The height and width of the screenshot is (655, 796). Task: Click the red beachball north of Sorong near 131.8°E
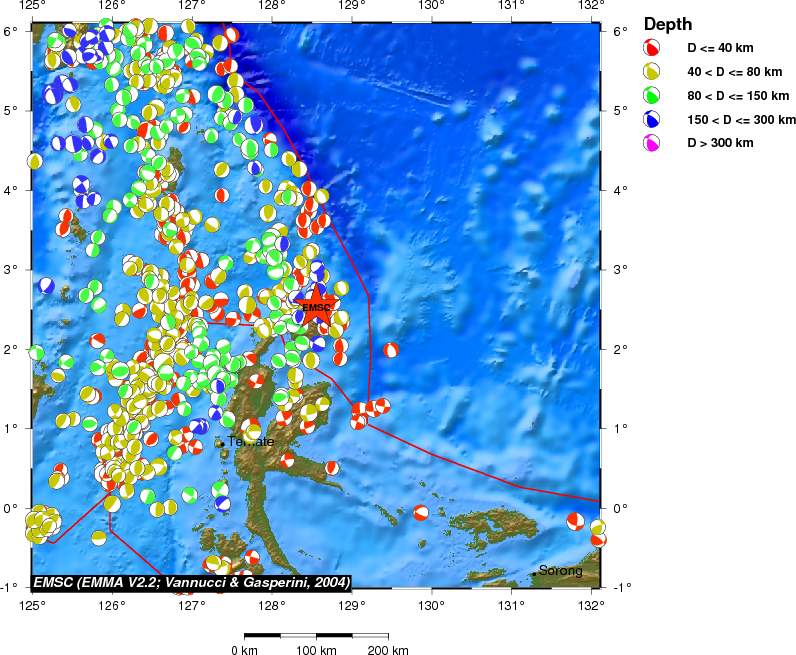[x=575, y=521]
